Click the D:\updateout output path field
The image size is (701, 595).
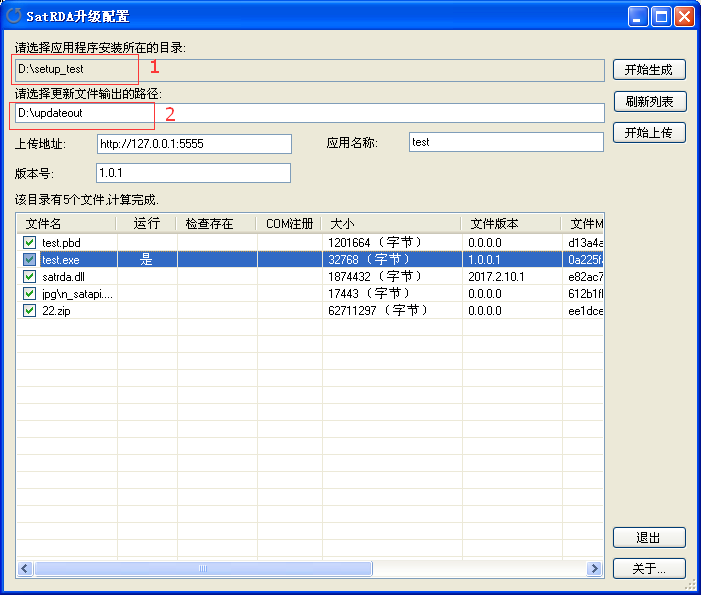[310, 113]
